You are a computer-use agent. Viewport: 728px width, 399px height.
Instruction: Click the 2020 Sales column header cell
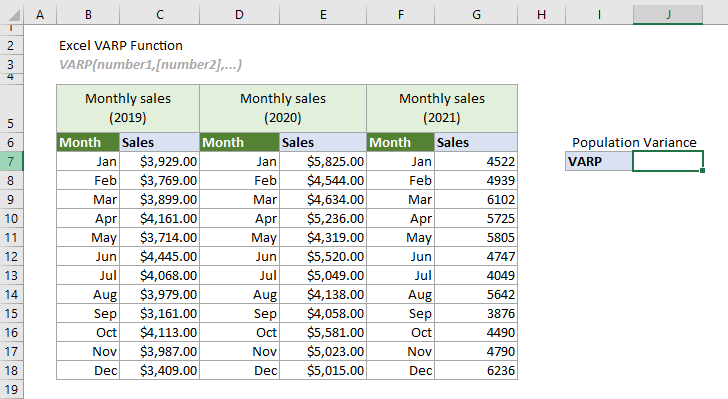[x=323, y=142]
